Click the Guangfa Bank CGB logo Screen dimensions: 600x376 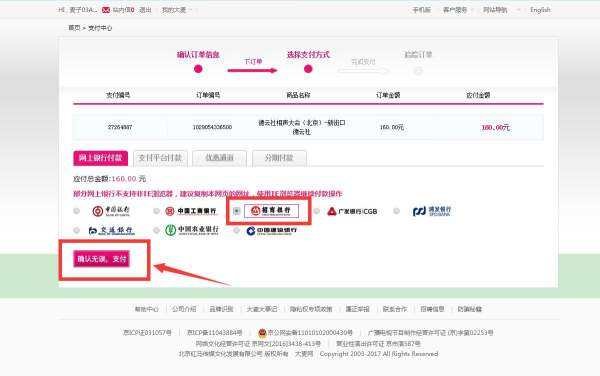coord(352,211)
